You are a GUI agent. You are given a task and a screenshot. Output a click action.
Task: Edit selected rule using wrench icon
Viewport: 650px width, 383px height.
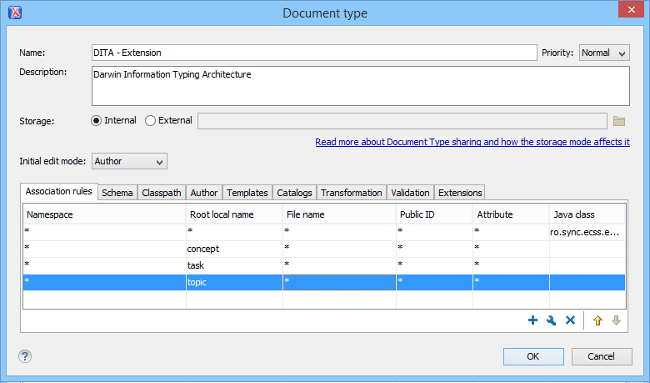point(551,320)
